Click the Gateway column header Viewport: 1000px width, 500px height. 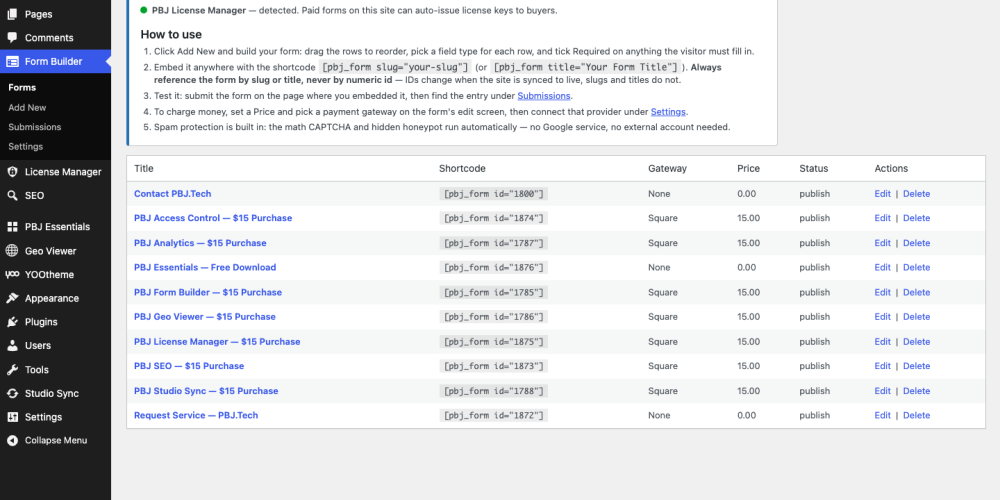(668, 168)
